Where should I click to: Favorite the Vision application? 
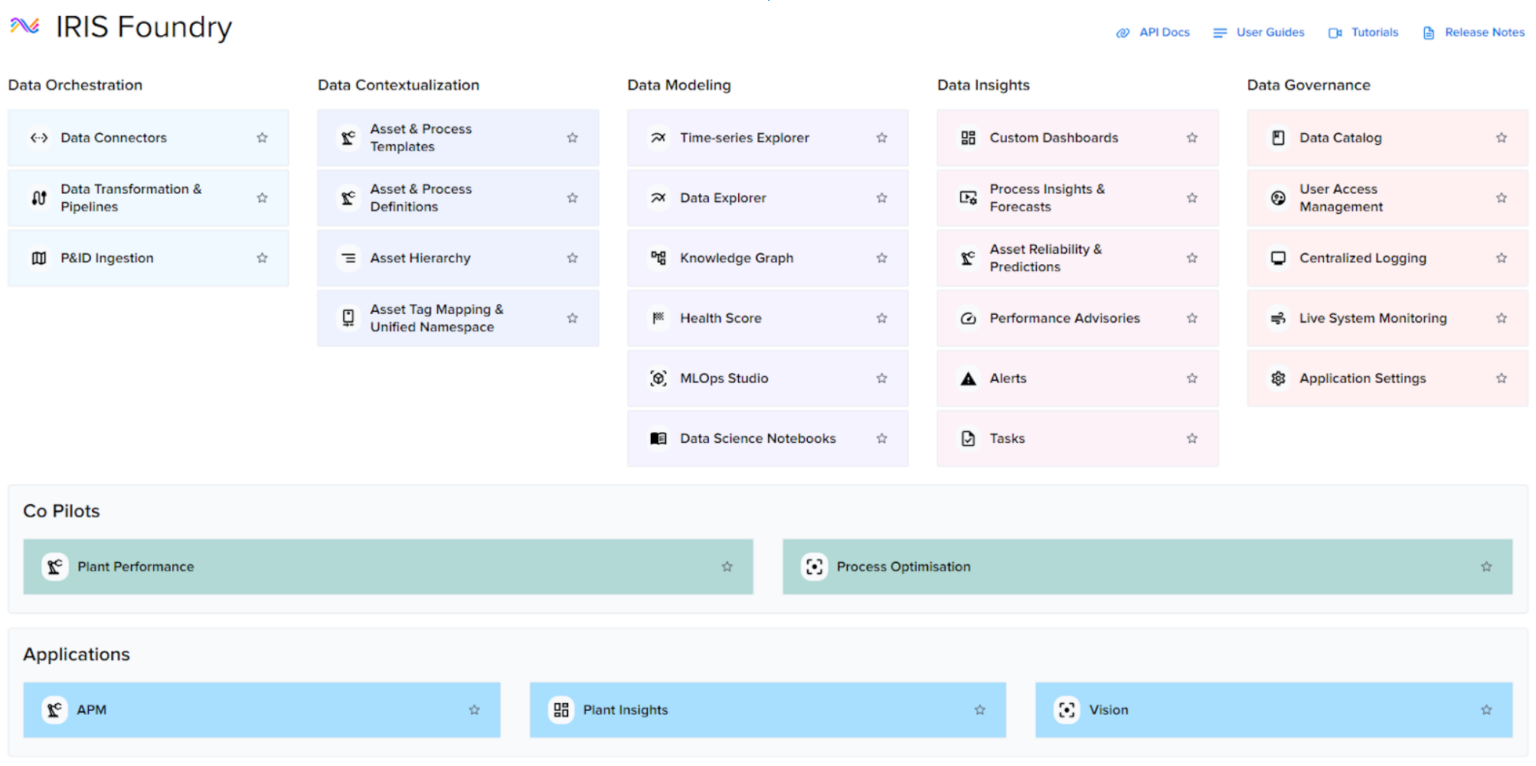pos(1485,710)
